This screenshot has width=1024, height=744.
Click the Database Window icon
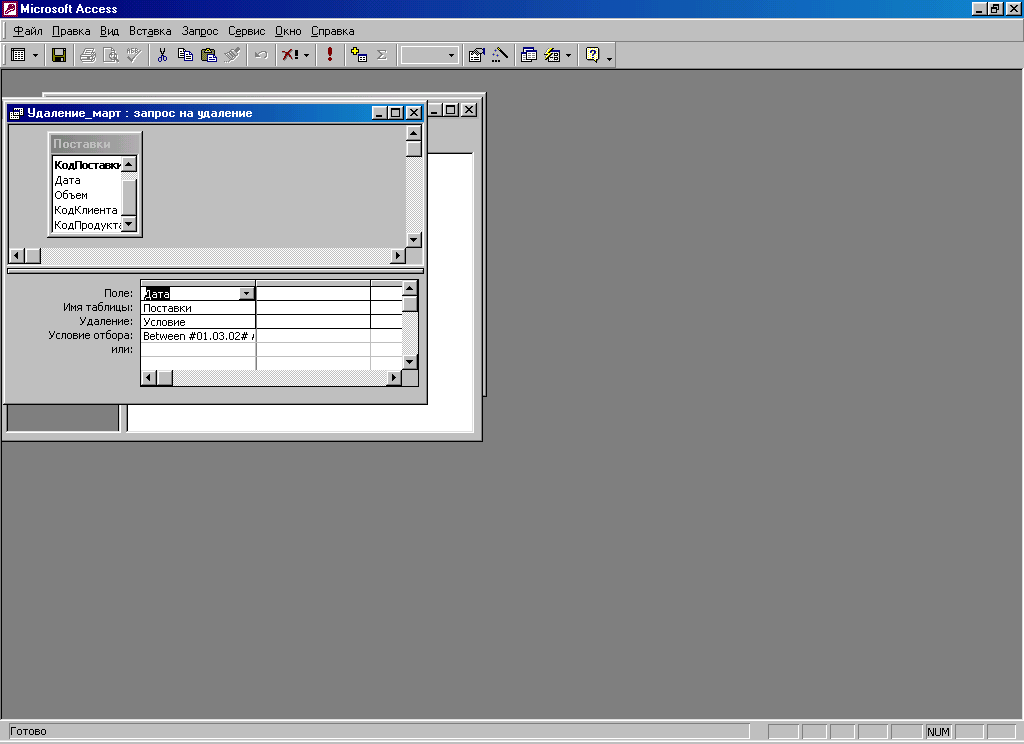tap(529, 56)
